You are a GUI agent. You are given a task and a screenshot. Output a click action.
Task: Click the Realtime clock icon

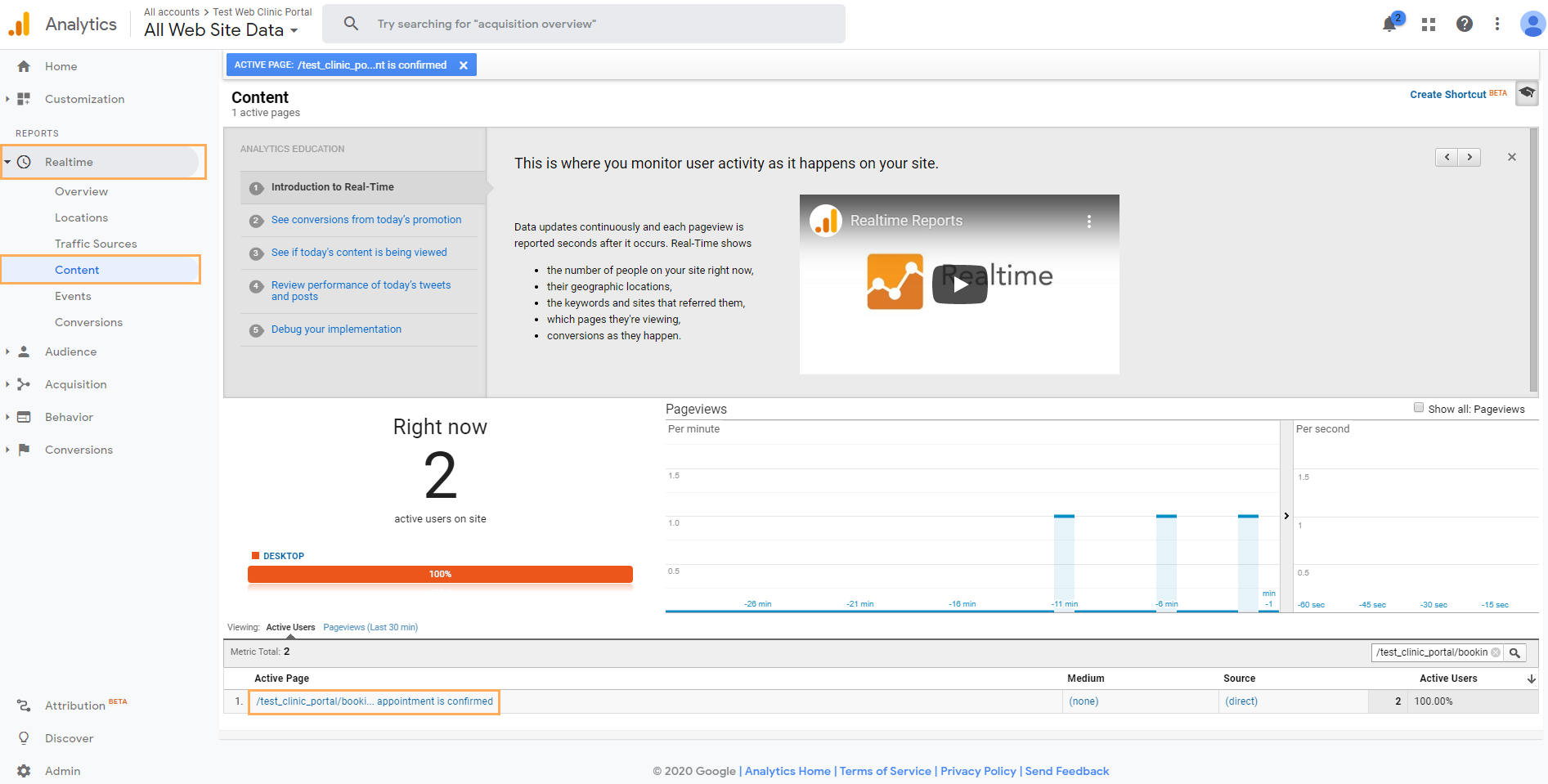pyautogui.click(x=25, y=162)
